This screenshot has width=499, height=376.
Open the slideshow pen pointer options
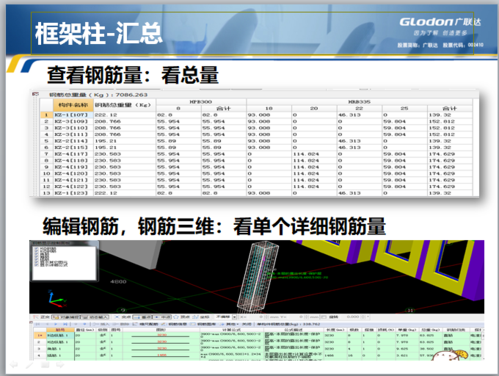[29, 365]
